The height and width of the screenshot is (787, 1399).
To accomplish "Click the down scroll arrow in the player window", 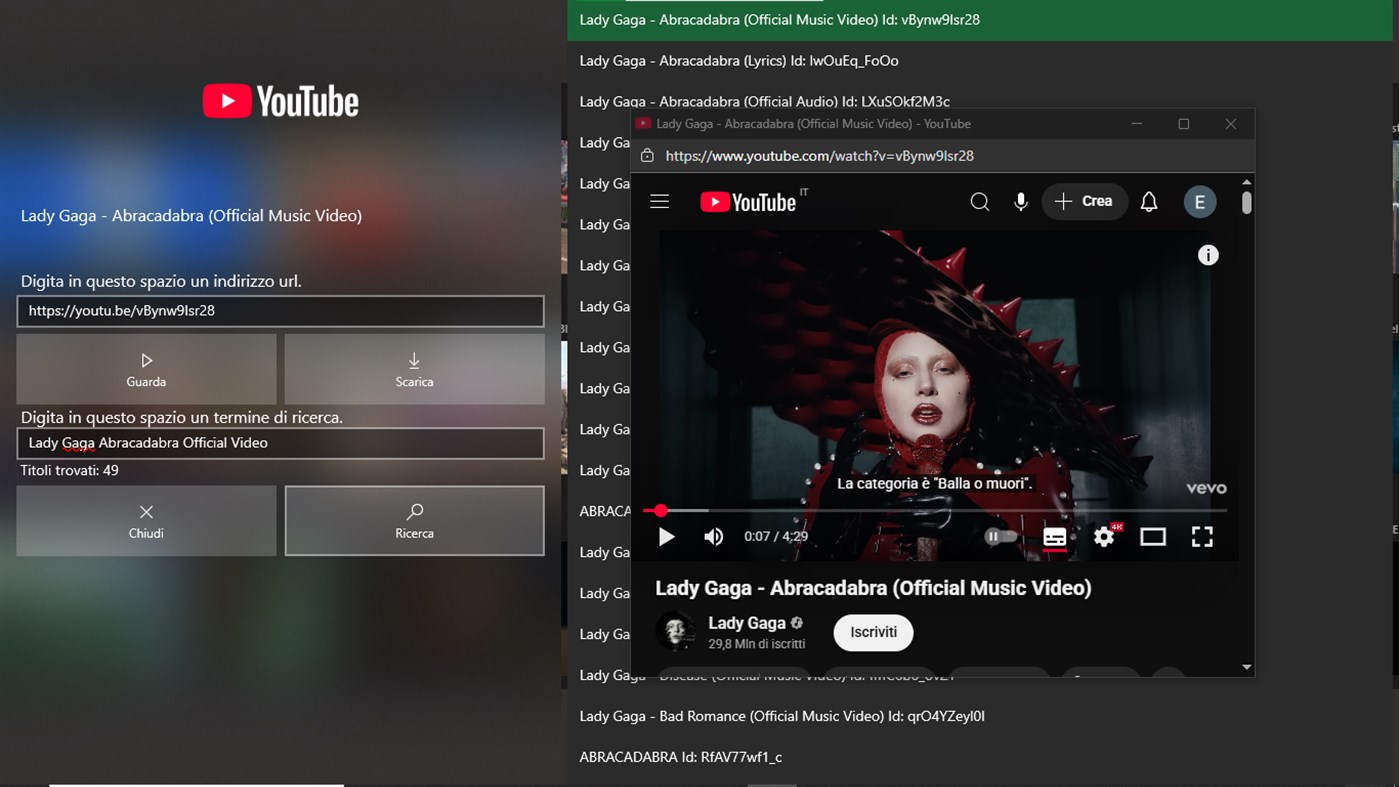I will coord(1246,666).
